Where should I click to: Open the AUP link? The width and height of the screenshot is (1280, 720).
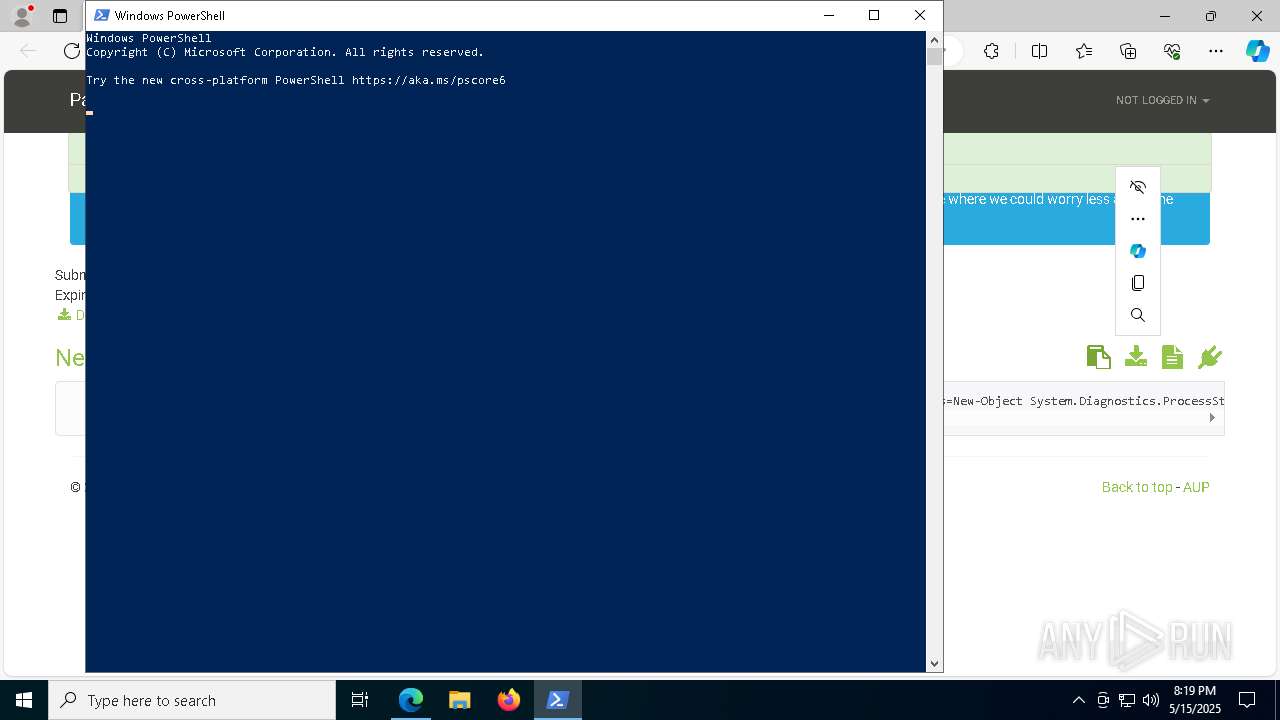[x=1196, y=487]
